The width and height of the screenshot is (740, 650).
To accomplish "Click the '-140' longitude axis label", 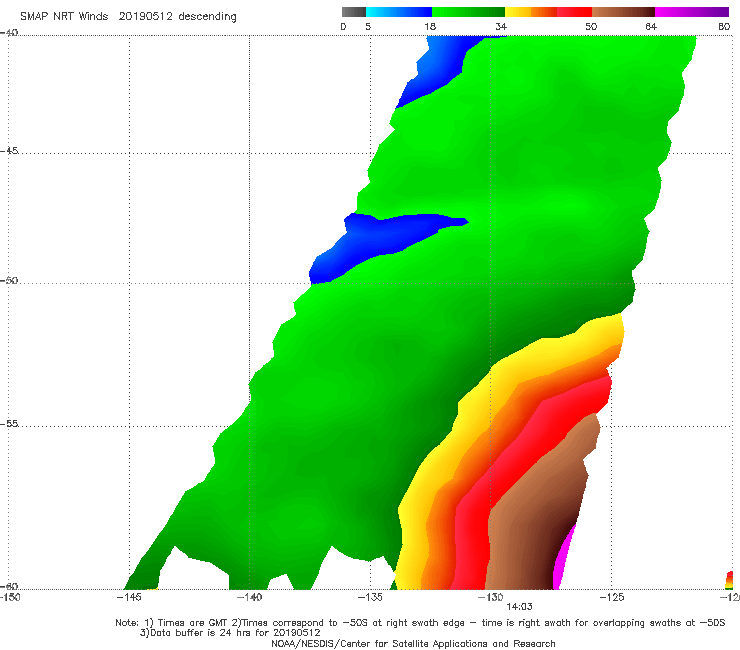I will [249, 597].
